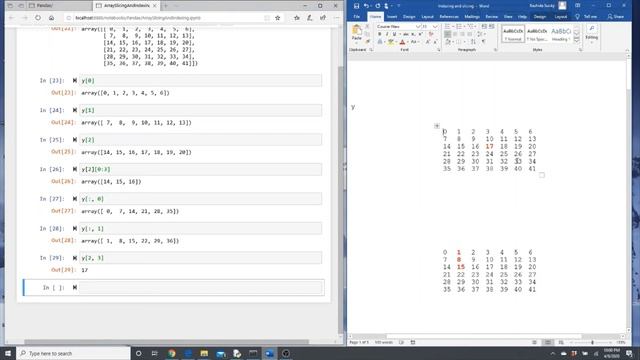Open the Editing dropdown in Word

[x=591, y=33]
